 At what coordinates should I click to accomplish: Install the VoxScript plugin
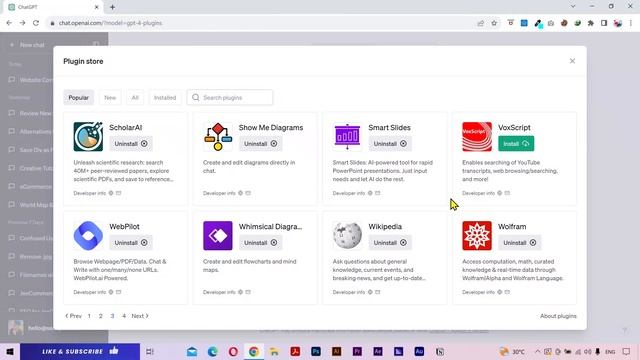516,144
